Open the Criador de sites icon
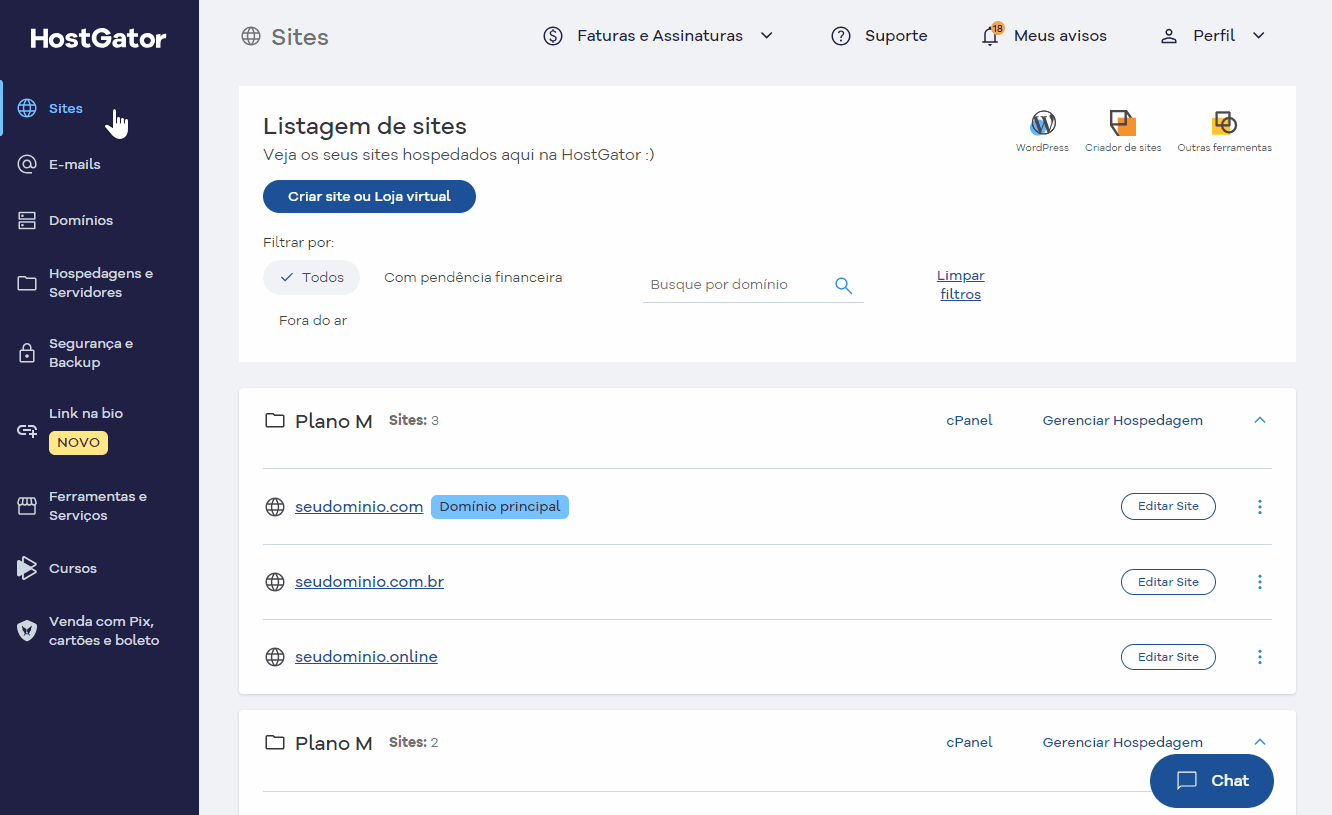 [x=1123, y=123]
